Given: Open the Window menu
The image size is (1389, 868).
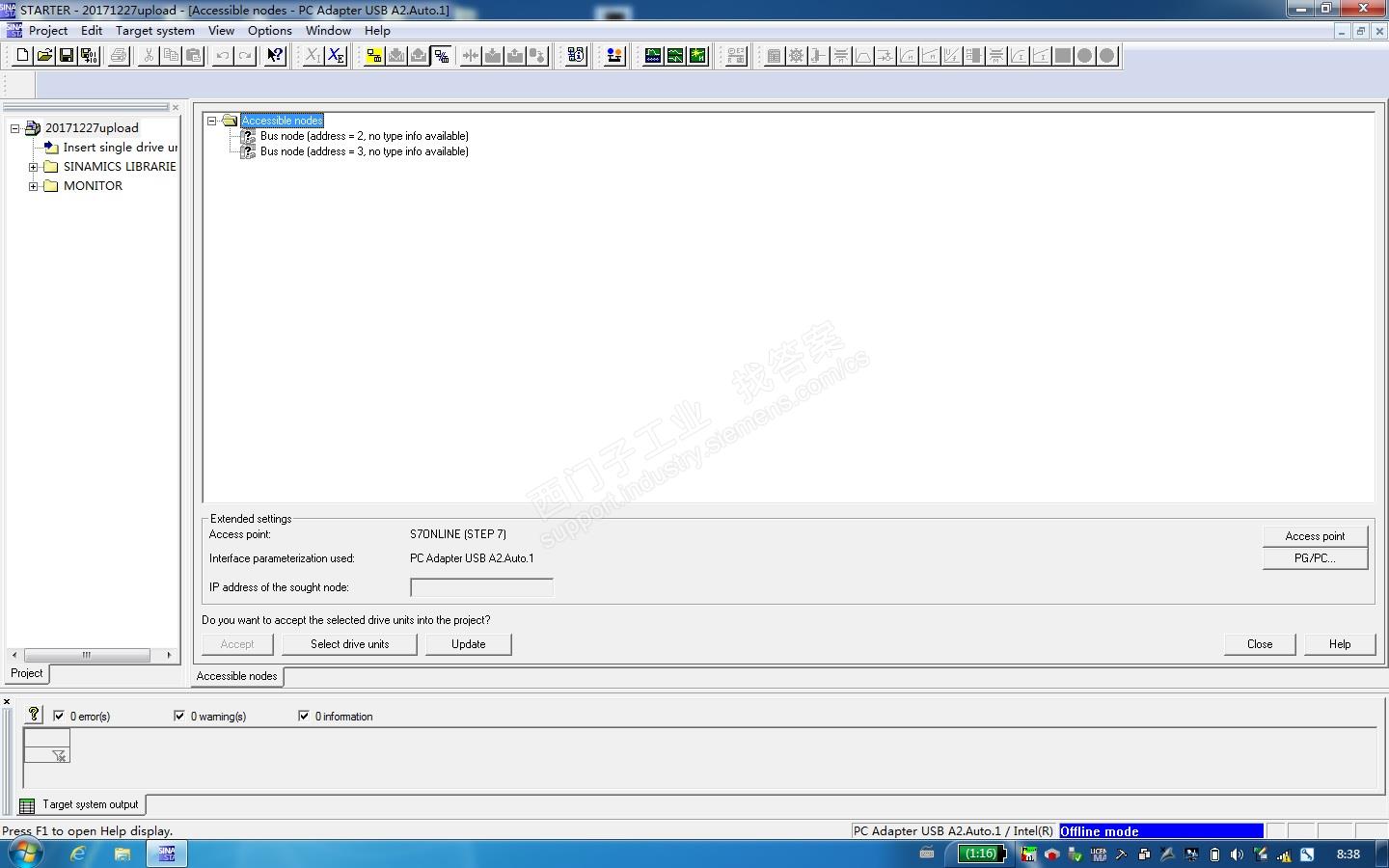Looking at the screenshot, I should [328, 31].
